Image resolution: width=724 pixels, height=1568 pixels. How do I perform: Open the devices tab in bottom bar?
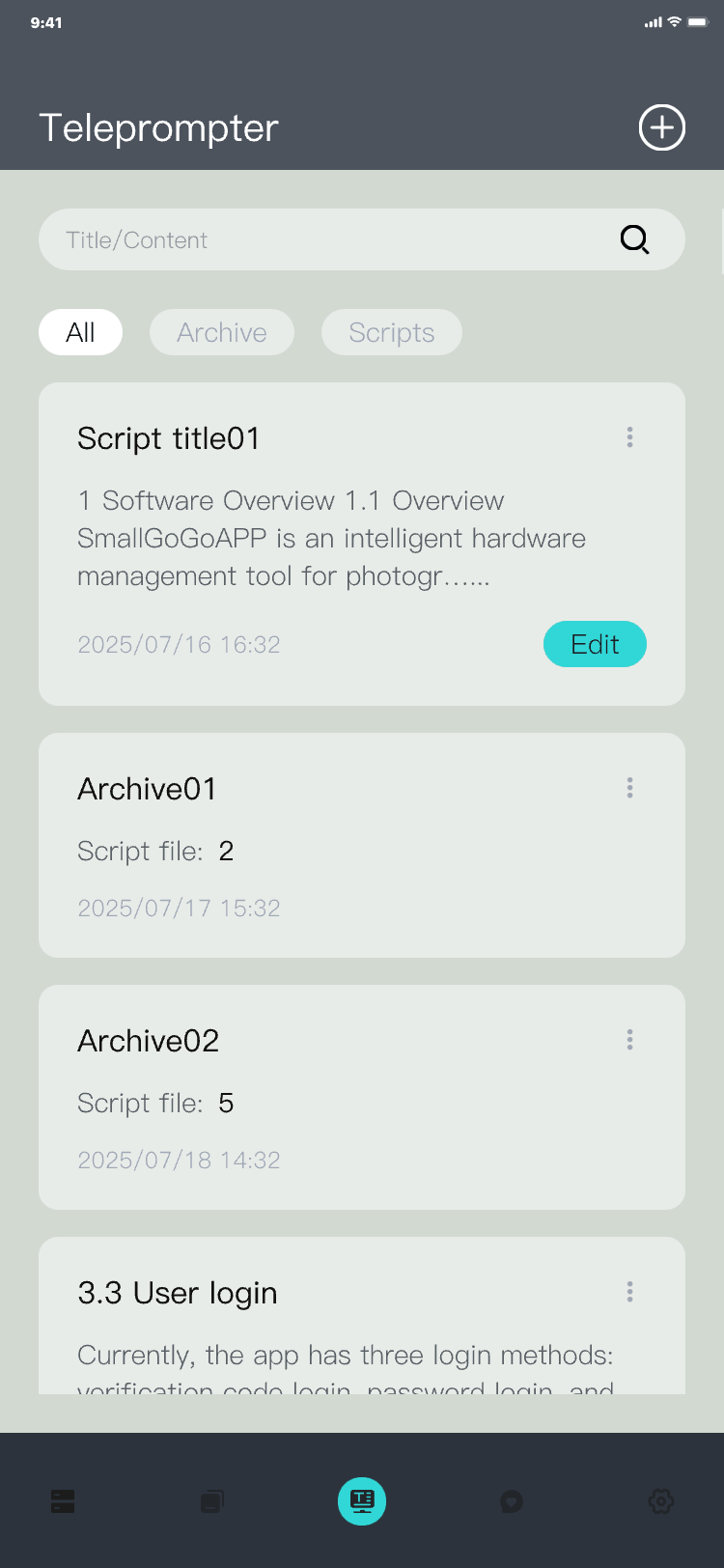tap(63, 1501)
